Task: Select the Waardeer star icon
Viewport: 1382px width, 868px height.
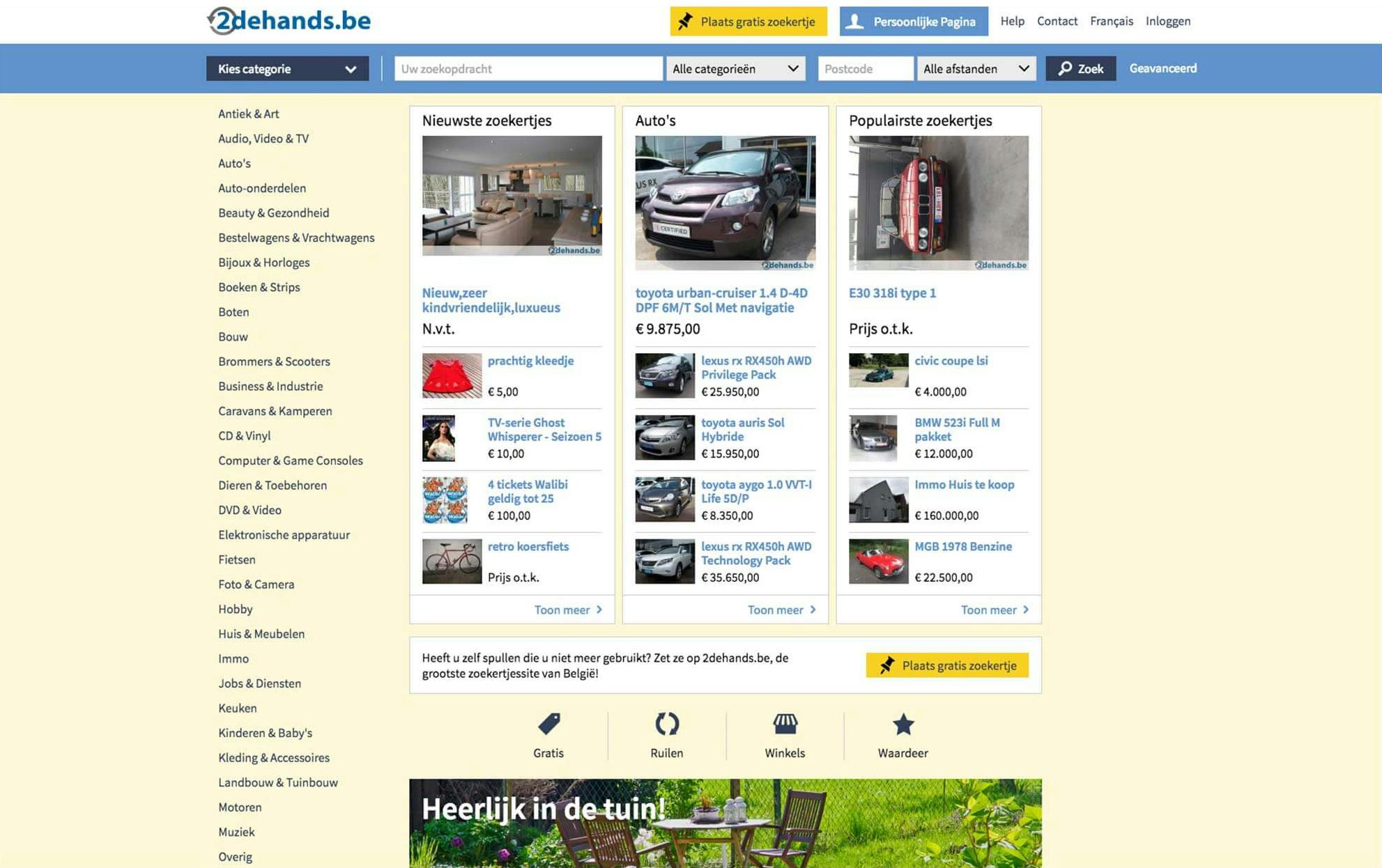Action: [903, 724]
